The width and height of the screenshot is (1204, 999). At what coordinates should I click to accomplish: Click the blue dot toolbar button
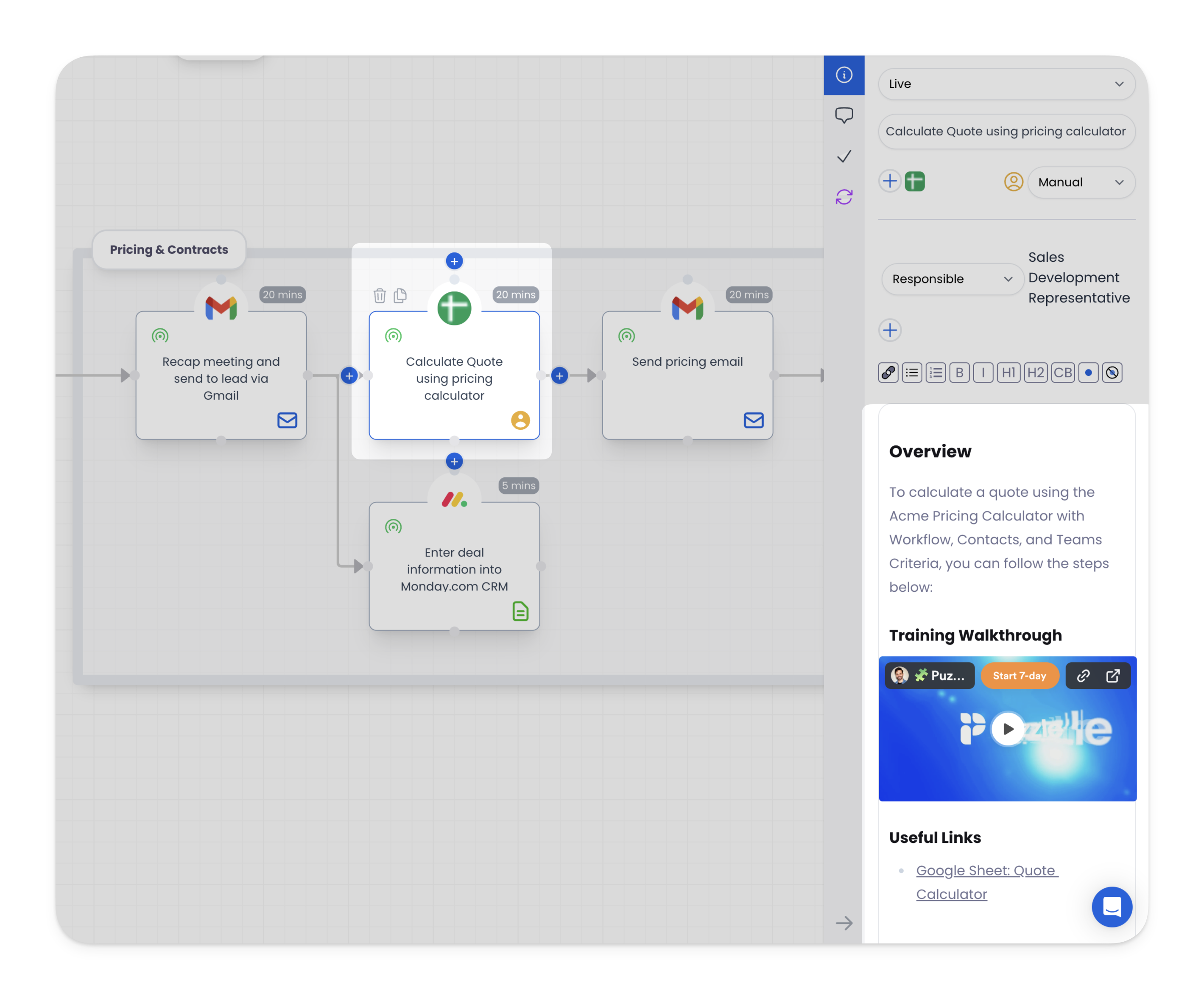click(x=1088, y=373)
